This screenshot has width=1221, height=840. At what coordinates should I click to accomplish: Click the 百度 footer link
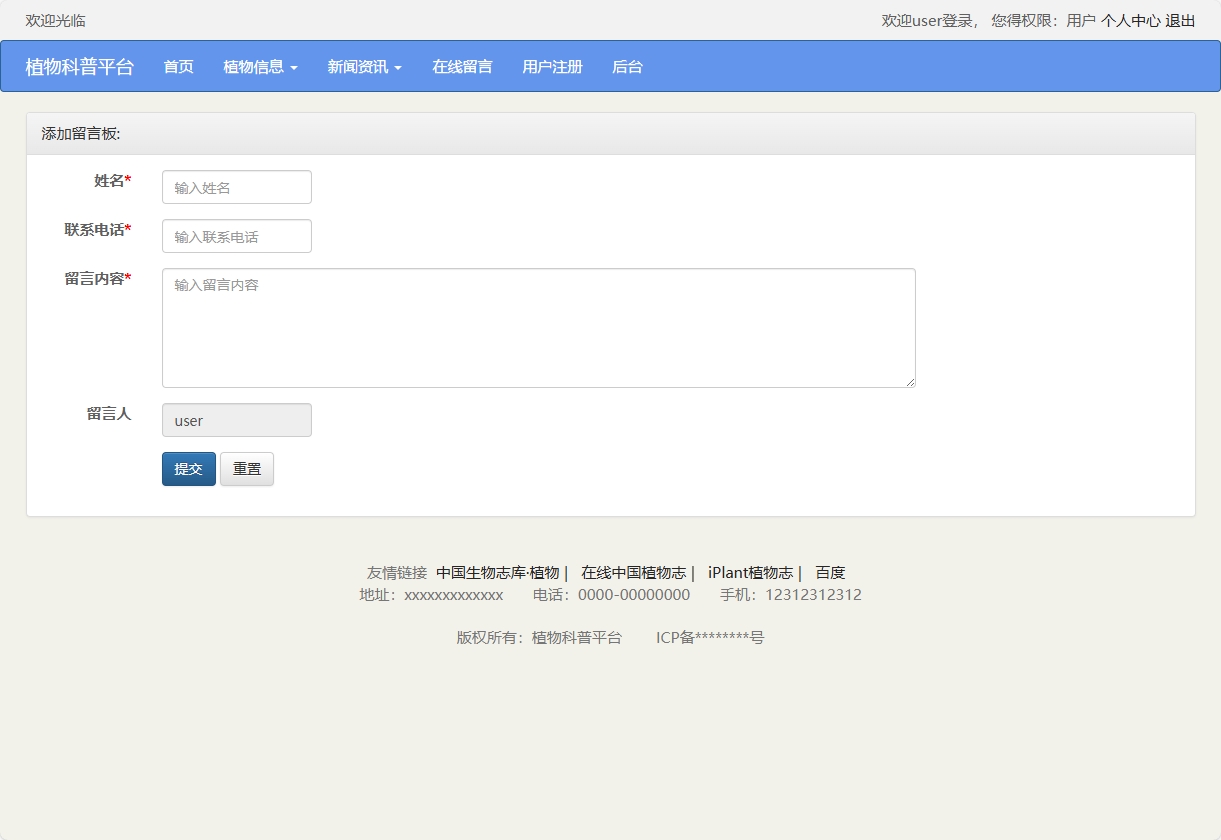(x=830, y=573)
